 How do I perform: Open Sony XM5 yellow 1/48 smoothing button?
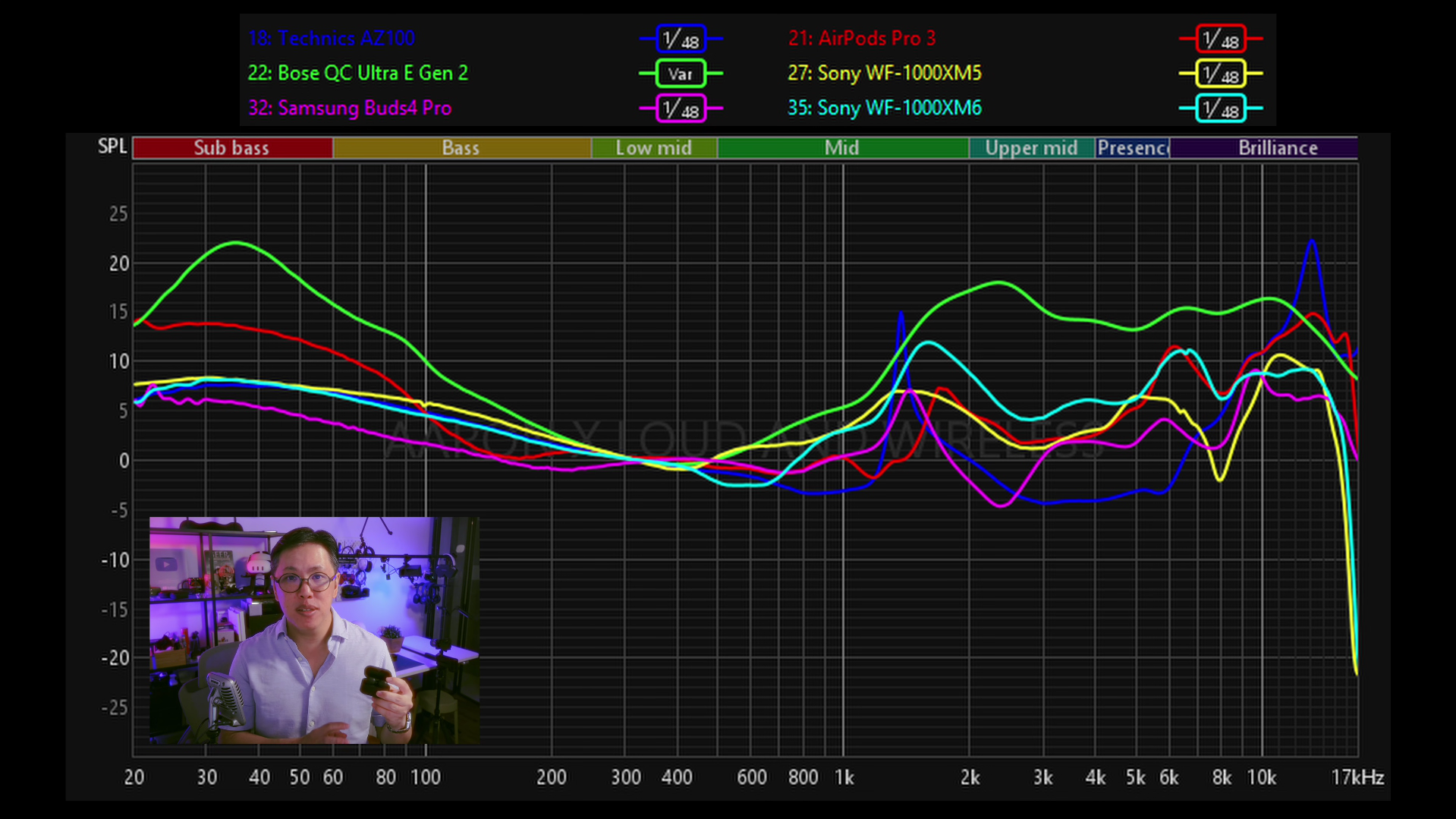(1221, 74)
